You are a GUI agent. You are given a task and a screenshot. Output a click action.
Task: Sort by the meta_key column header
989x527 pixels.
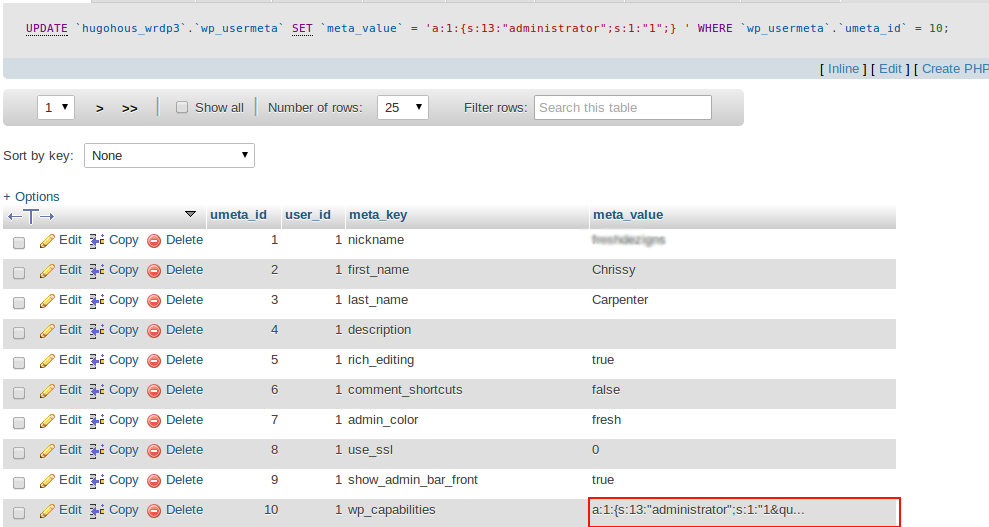tap(377, 215)
